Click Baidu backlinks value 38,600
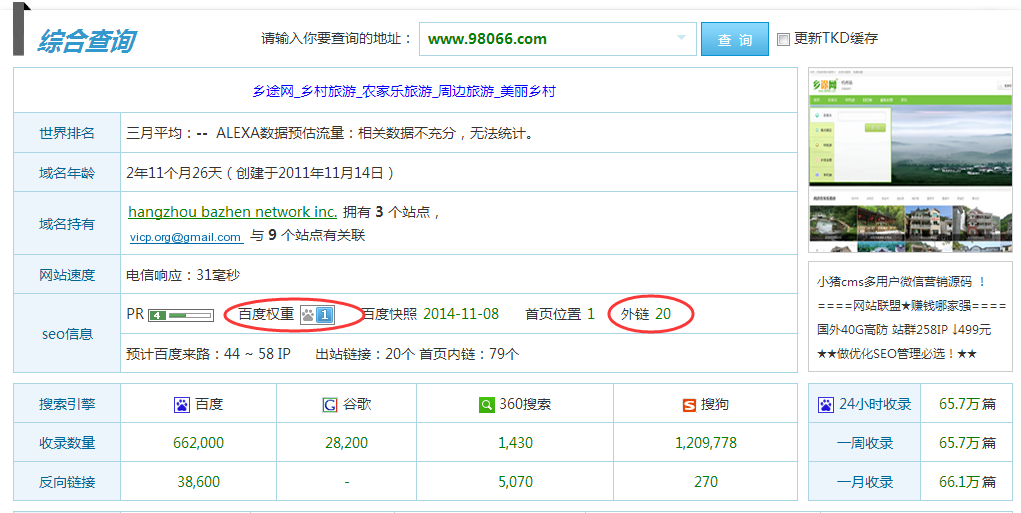The height and width of the screenshot is (513, 1021). point(198,482)
